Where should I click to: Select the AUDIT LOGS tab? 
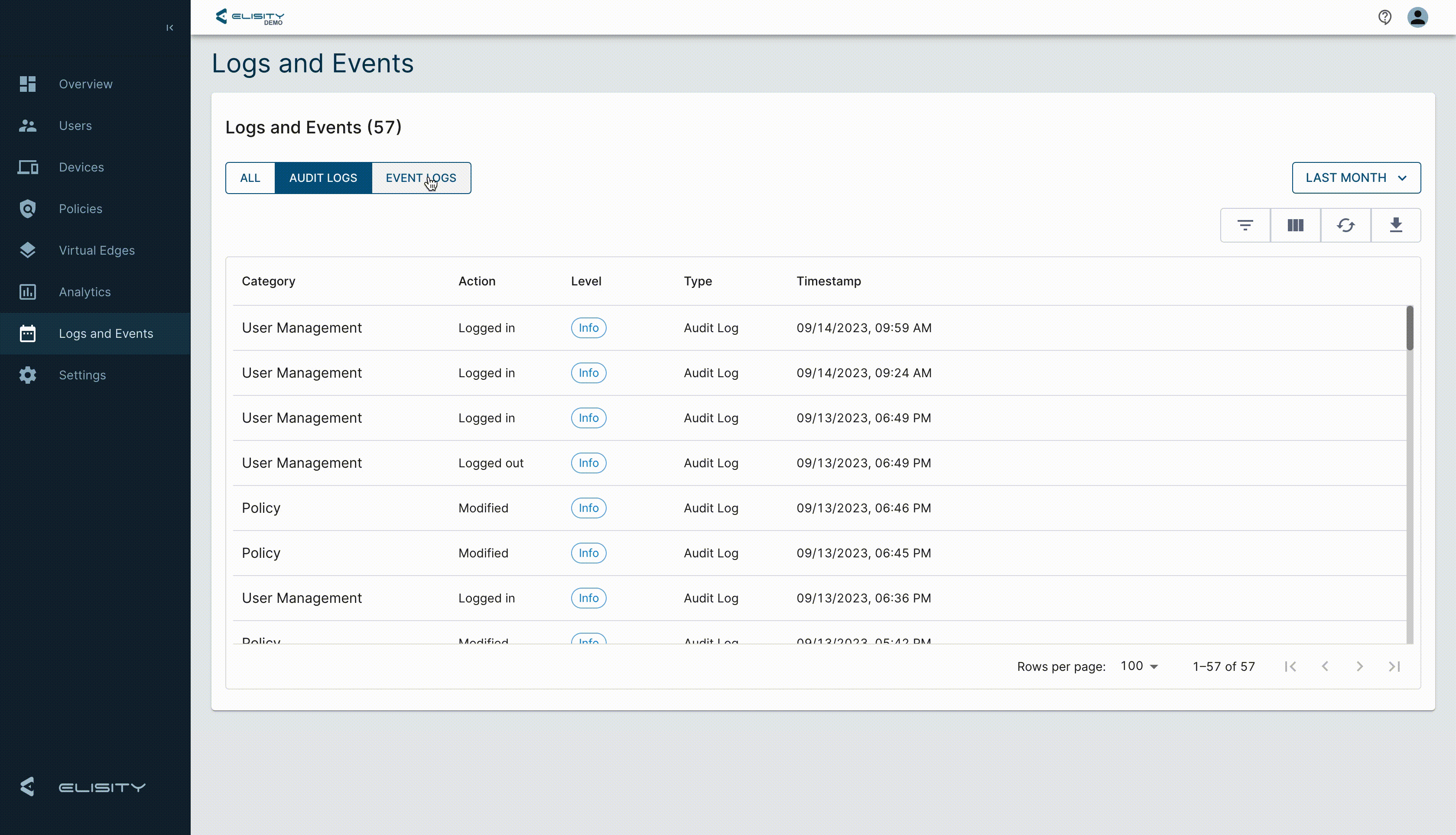coord(323,178)
